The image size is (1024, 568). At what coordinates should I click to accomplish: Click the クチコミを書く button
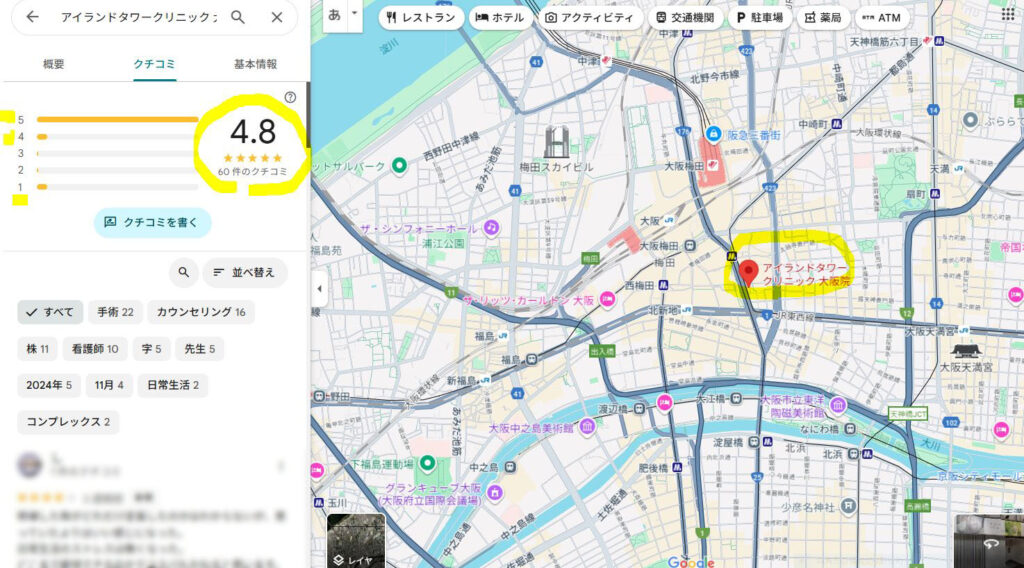click(152, 223)
